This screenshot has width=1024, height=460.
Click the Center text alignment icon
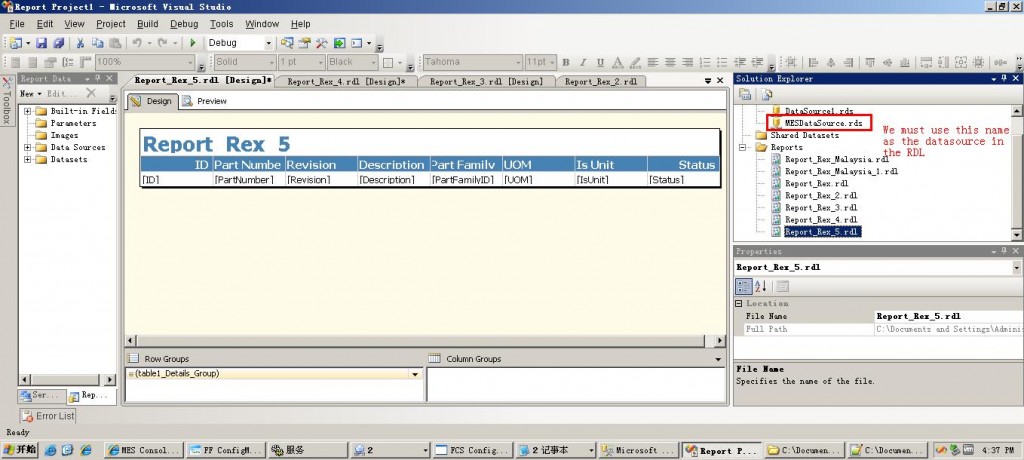670,63
